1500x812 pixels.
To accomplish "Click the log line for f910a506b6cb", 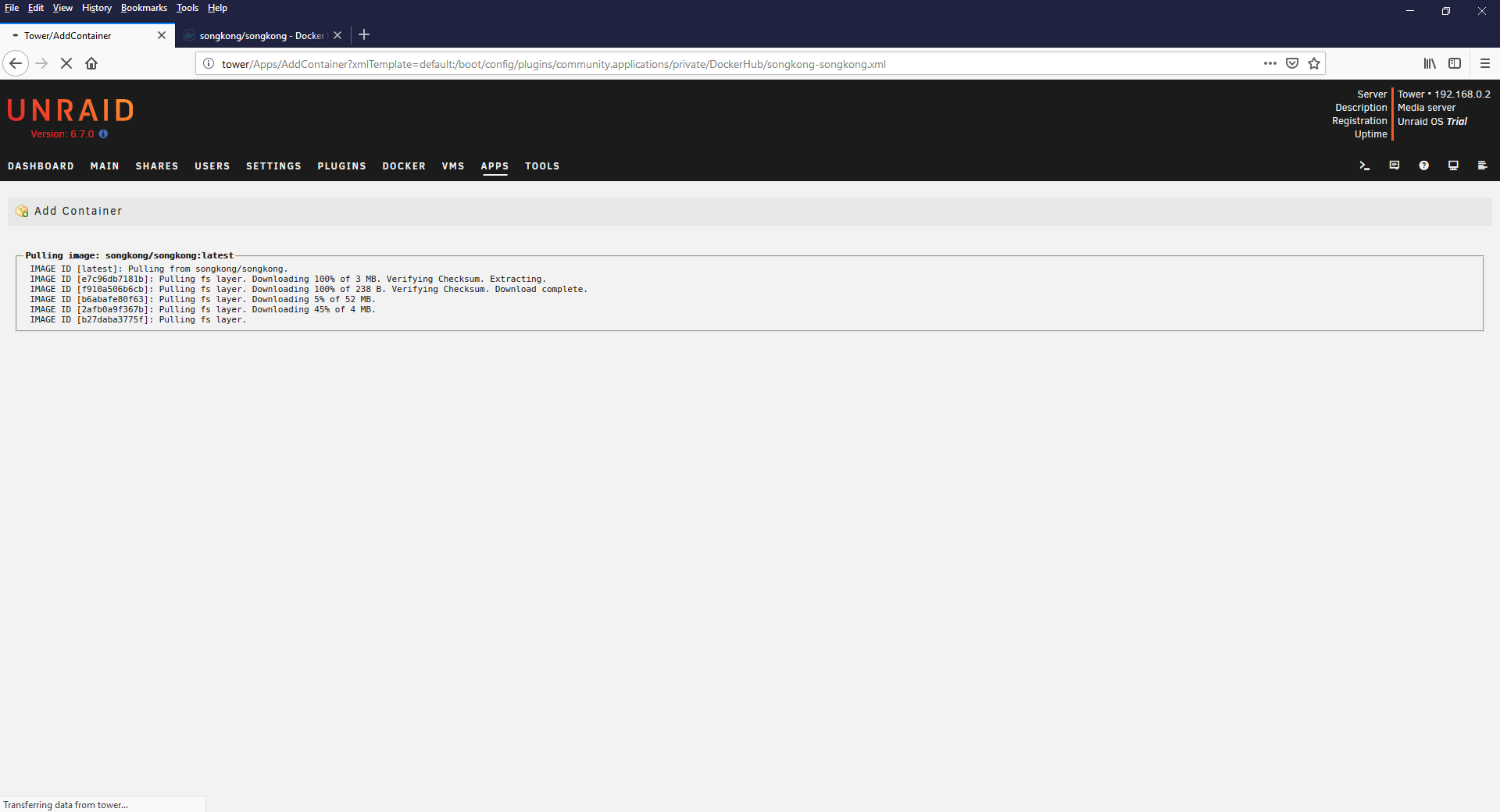I will 309,289.
